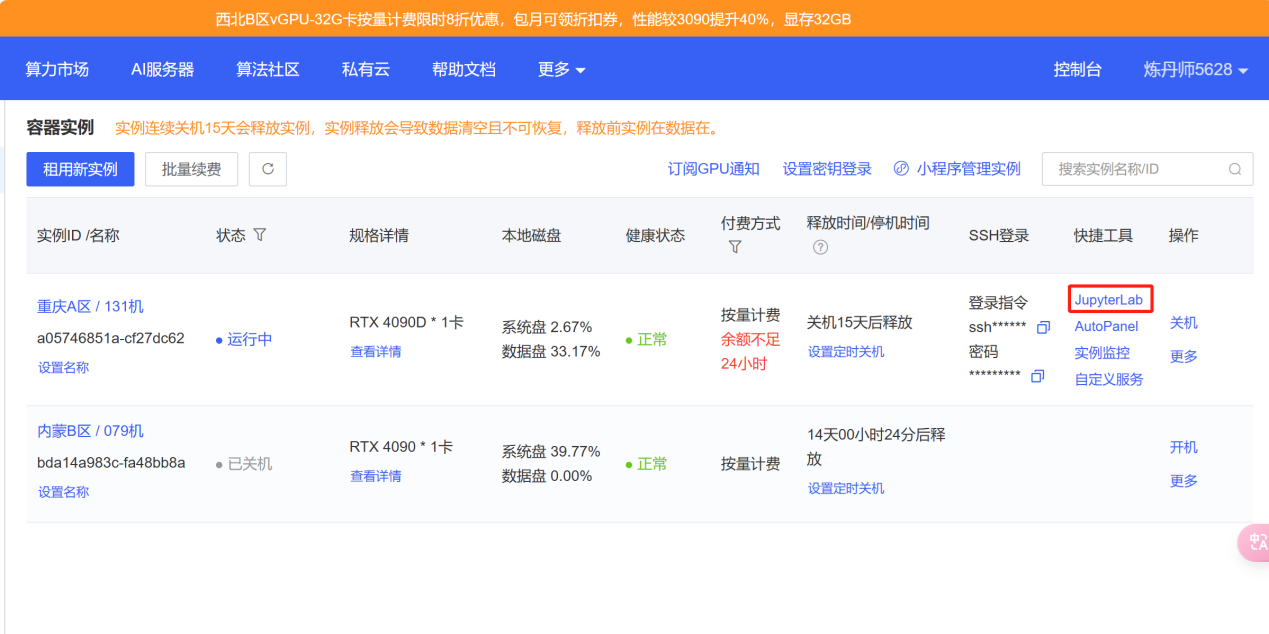Click the status column filter icon

(x=260, y=235)
